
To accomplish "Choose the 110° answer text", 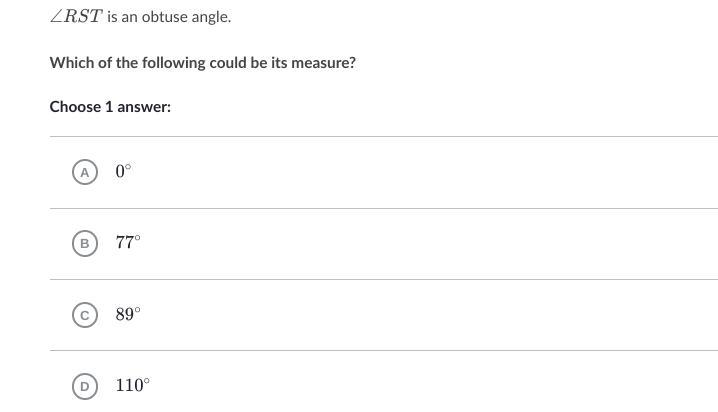I will [x=132, y=385].
